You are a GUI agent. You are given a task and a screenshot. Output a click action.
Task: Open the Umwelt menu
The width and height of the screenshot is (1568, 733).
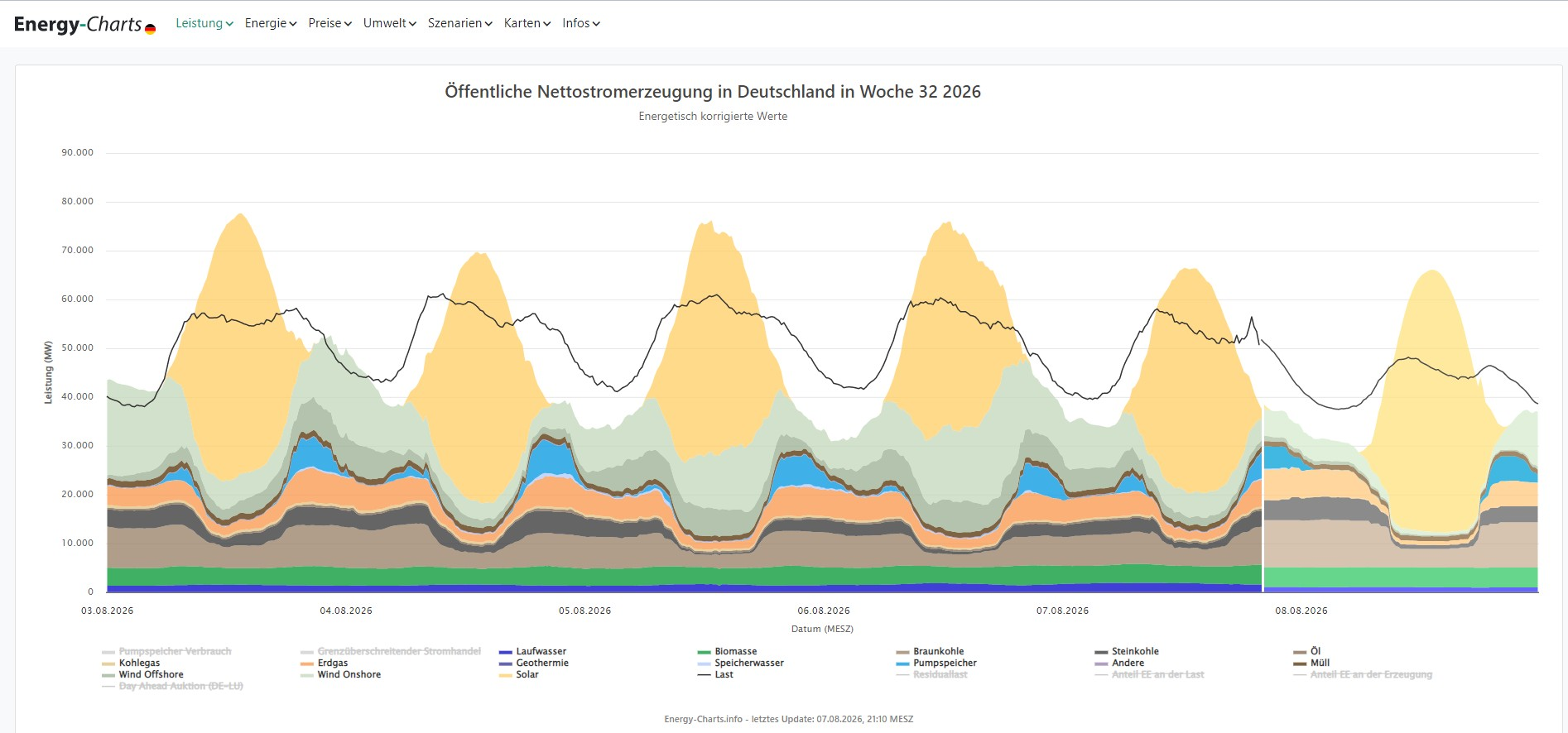[x=390, y=23]
